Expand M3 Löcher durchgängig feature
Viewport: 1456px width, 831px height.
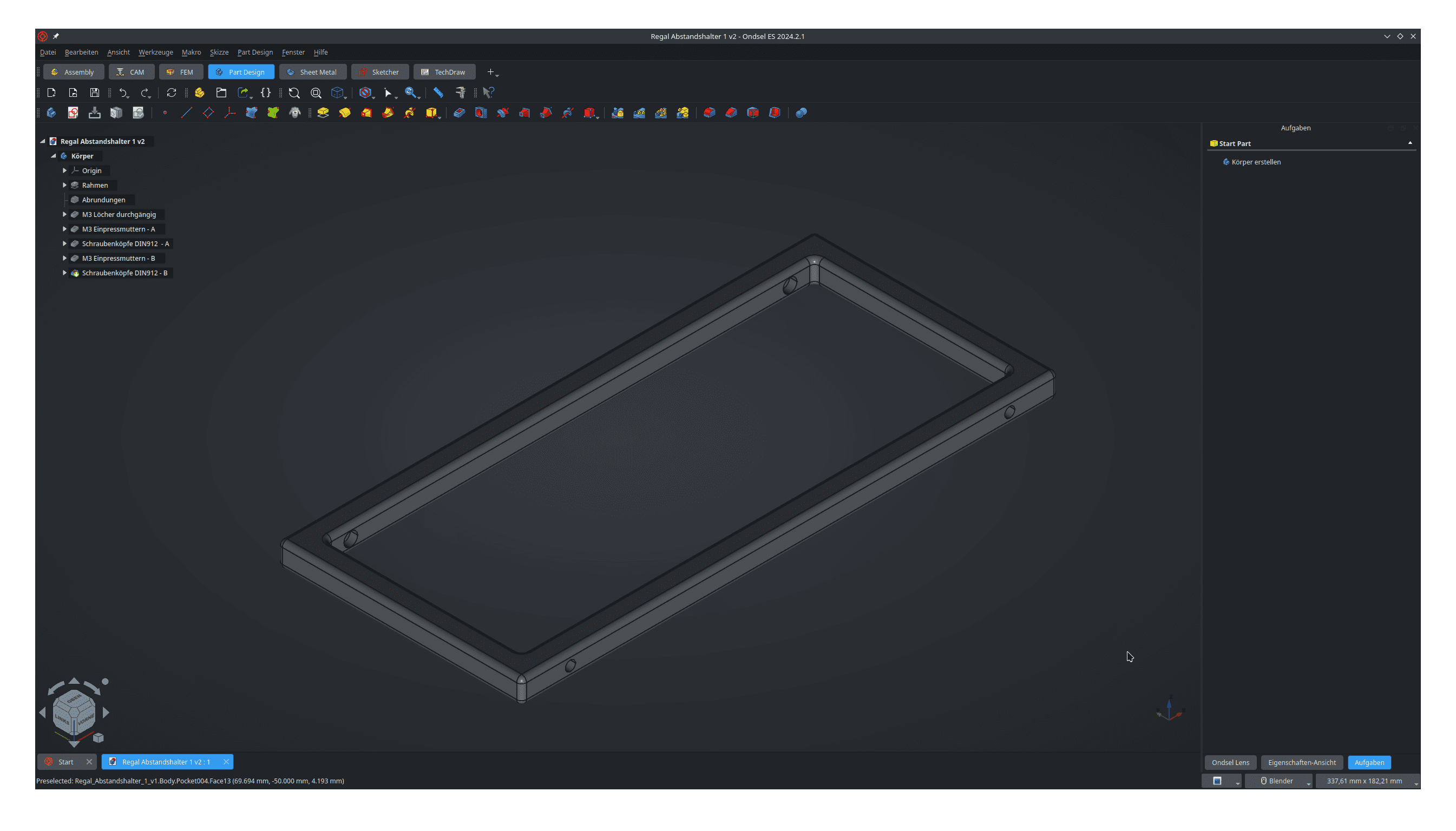tap(64, 215)
